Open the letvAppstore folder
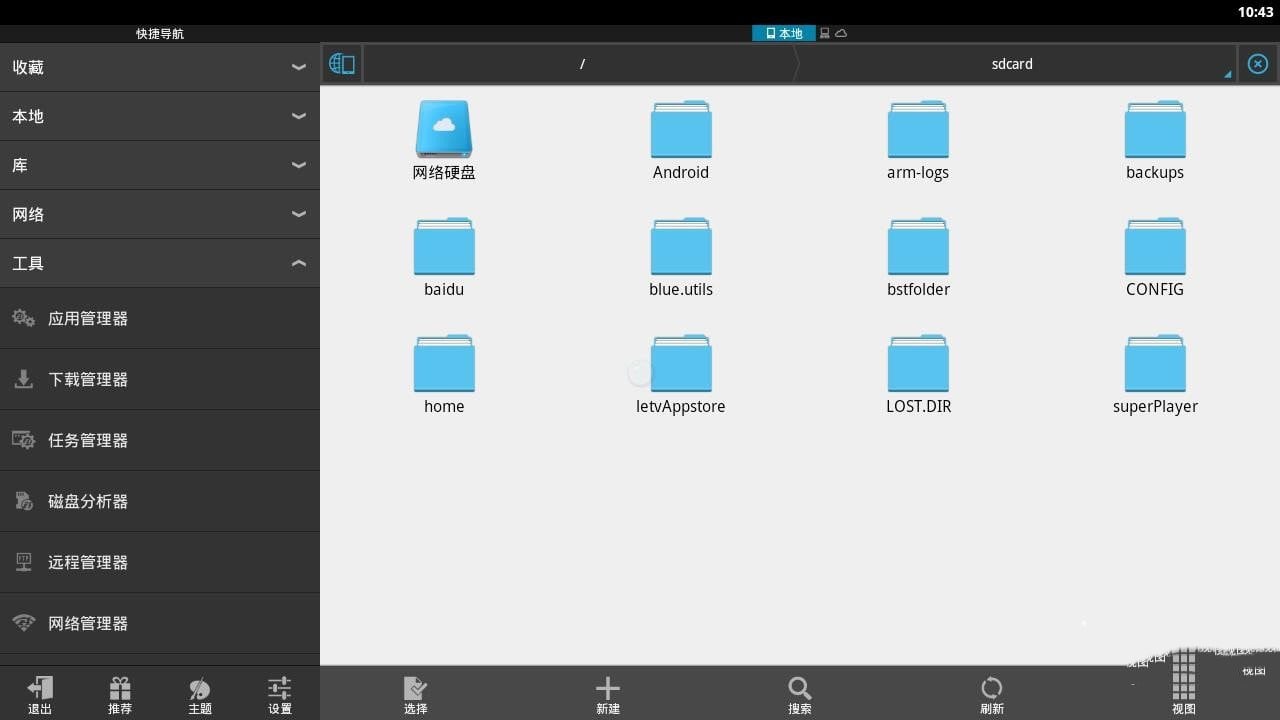Screen dimensions: 1280x720 (x=681, y=364)
